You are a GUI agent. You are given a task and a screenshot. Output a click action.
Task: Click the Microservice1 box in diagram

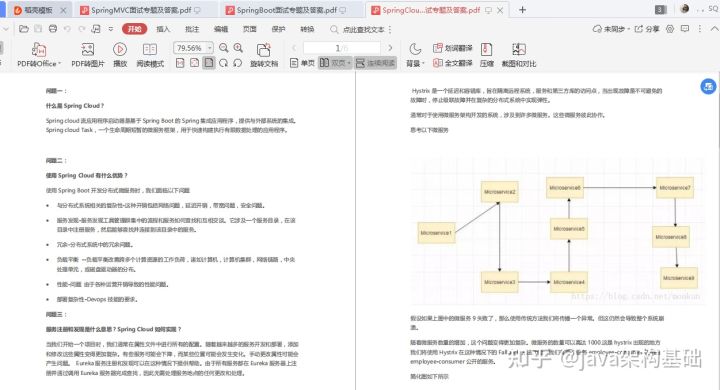pyautogui.click(x=436, y=232)
